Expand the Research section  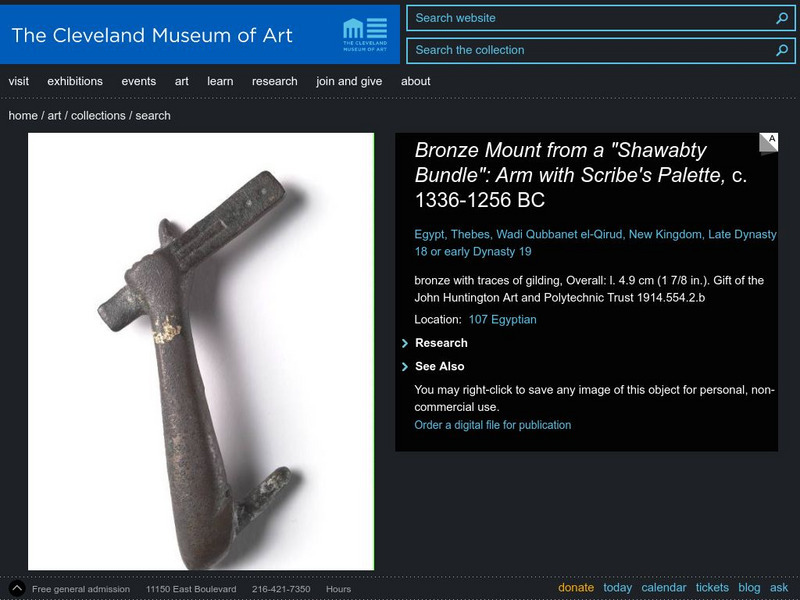(x=441, y=343)
